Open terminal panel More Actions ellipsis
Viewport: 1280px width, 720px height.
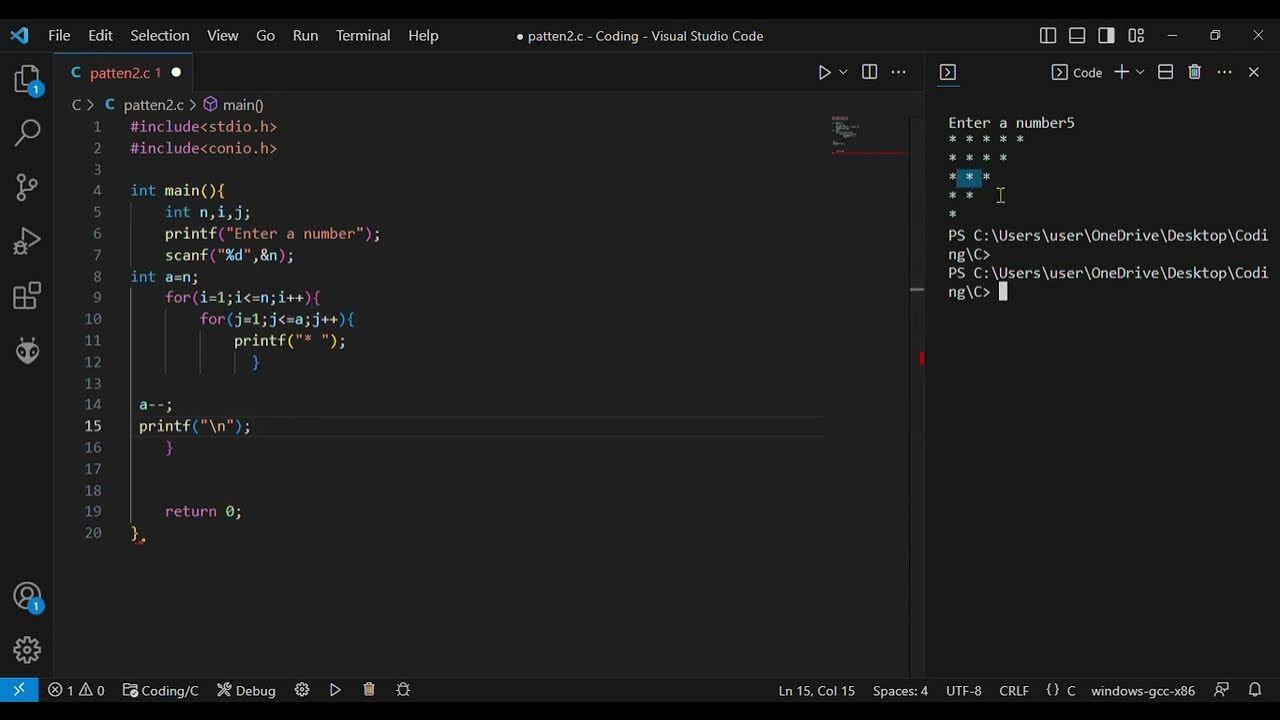tap(1224, 72)
